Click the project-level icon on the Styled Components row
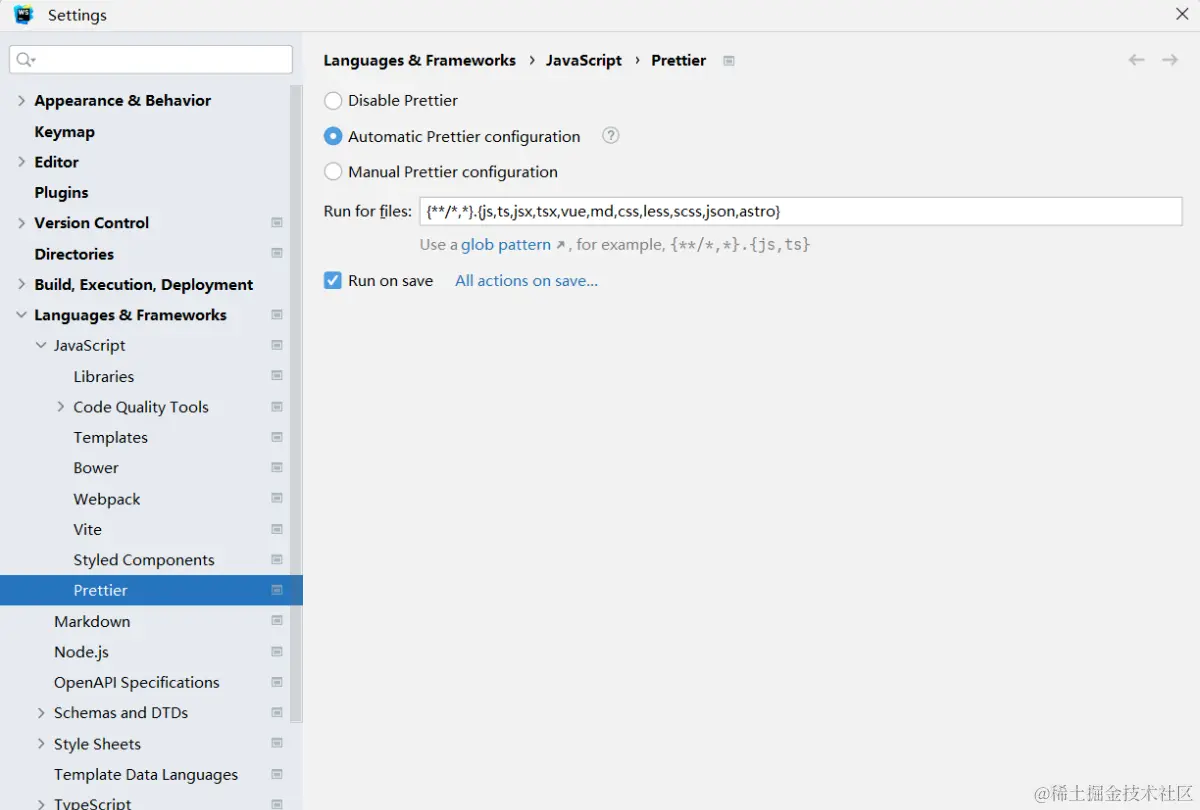 point(277,560)
